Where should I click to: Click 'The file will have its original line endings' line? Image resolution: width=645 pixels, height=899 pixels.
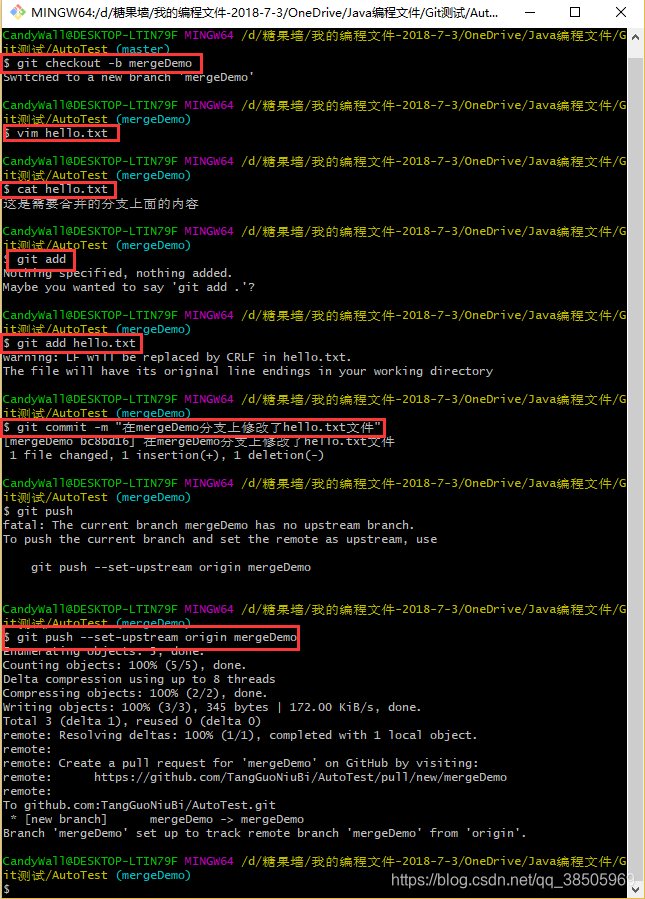(x=248, y=371)
